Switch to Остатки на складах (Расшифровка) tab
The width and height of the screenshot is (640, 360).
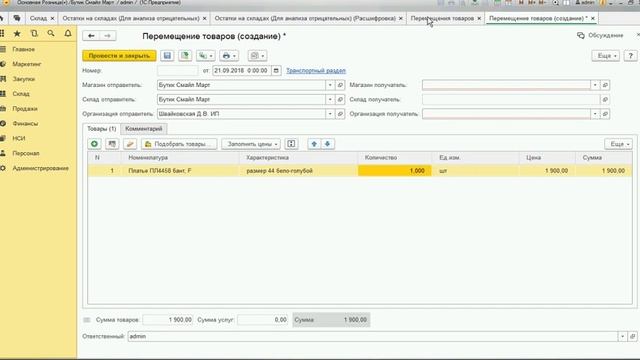pyautogui.click(x=305, y=18)
